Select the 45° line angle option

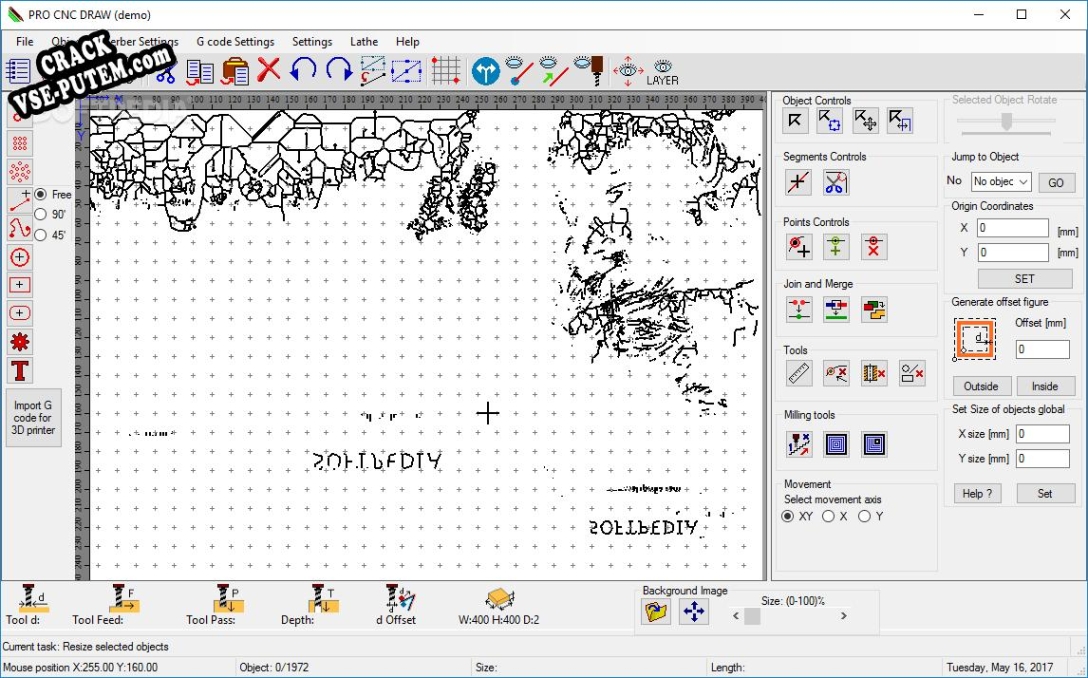(x=41, y=235)
